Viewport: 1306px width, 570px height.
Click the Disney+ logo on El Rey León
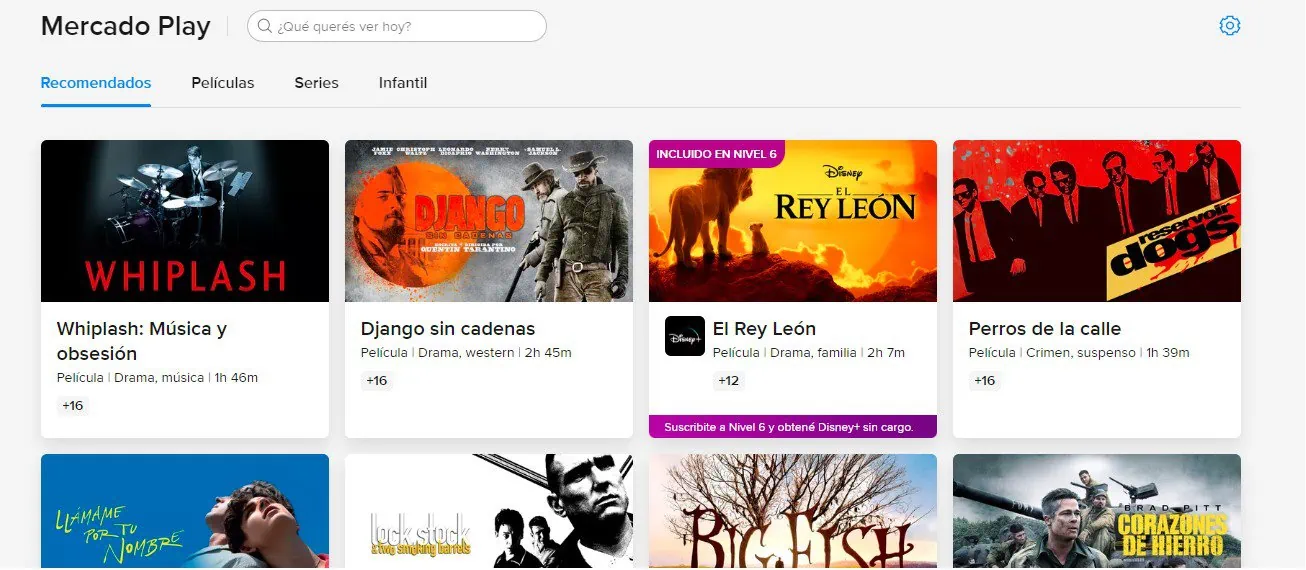685,336
